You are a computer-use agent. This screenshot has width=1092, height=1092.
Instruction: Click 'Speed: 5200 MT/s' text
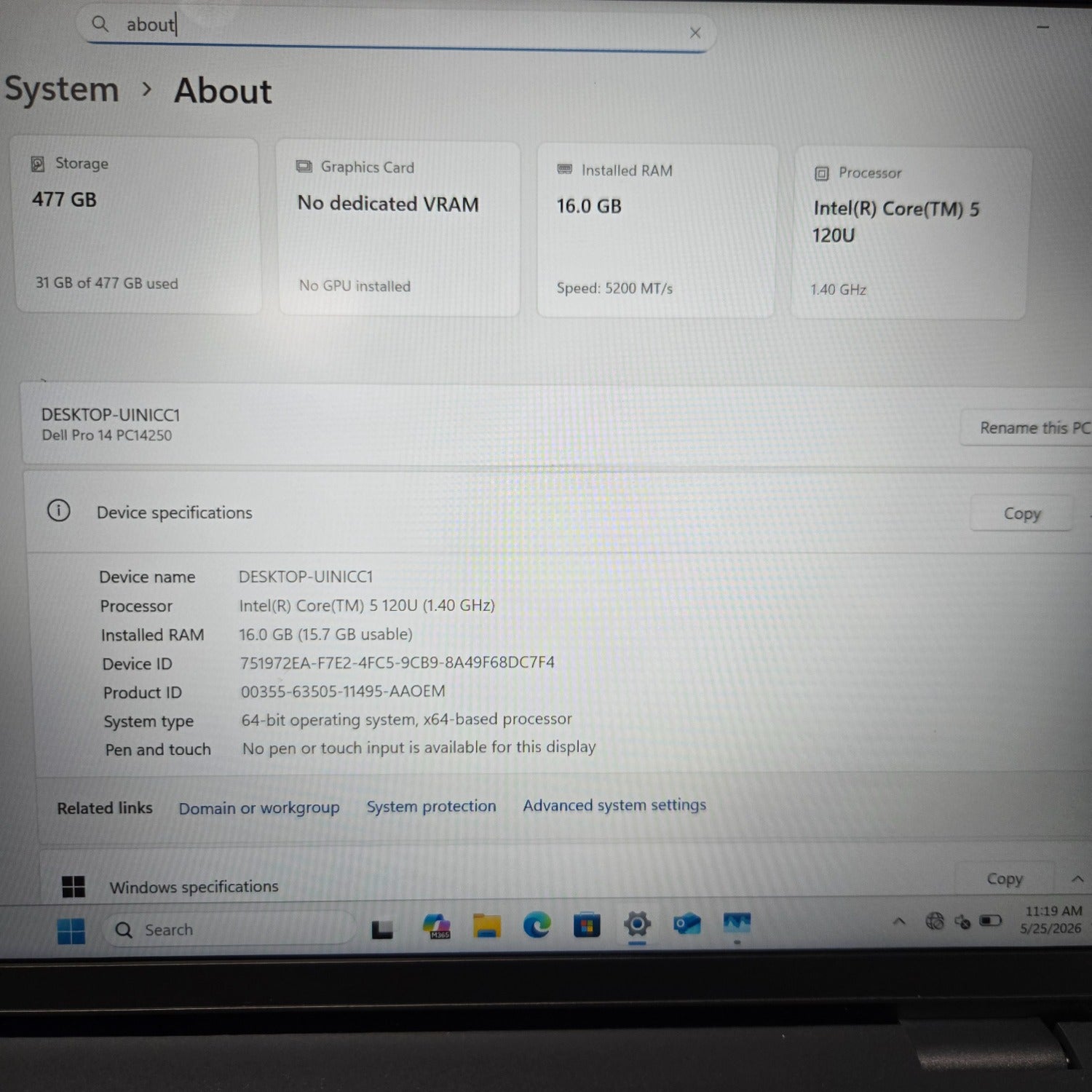(614, 288)
